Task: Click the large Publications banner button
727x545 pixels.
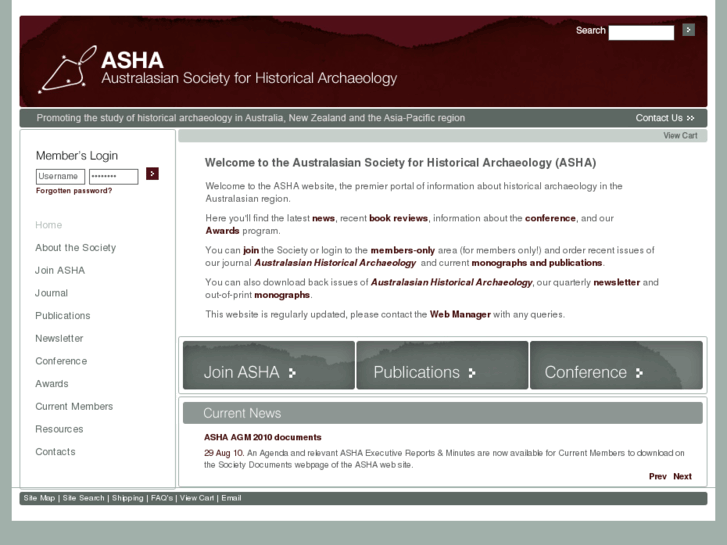Action: [x=442, y=365]
